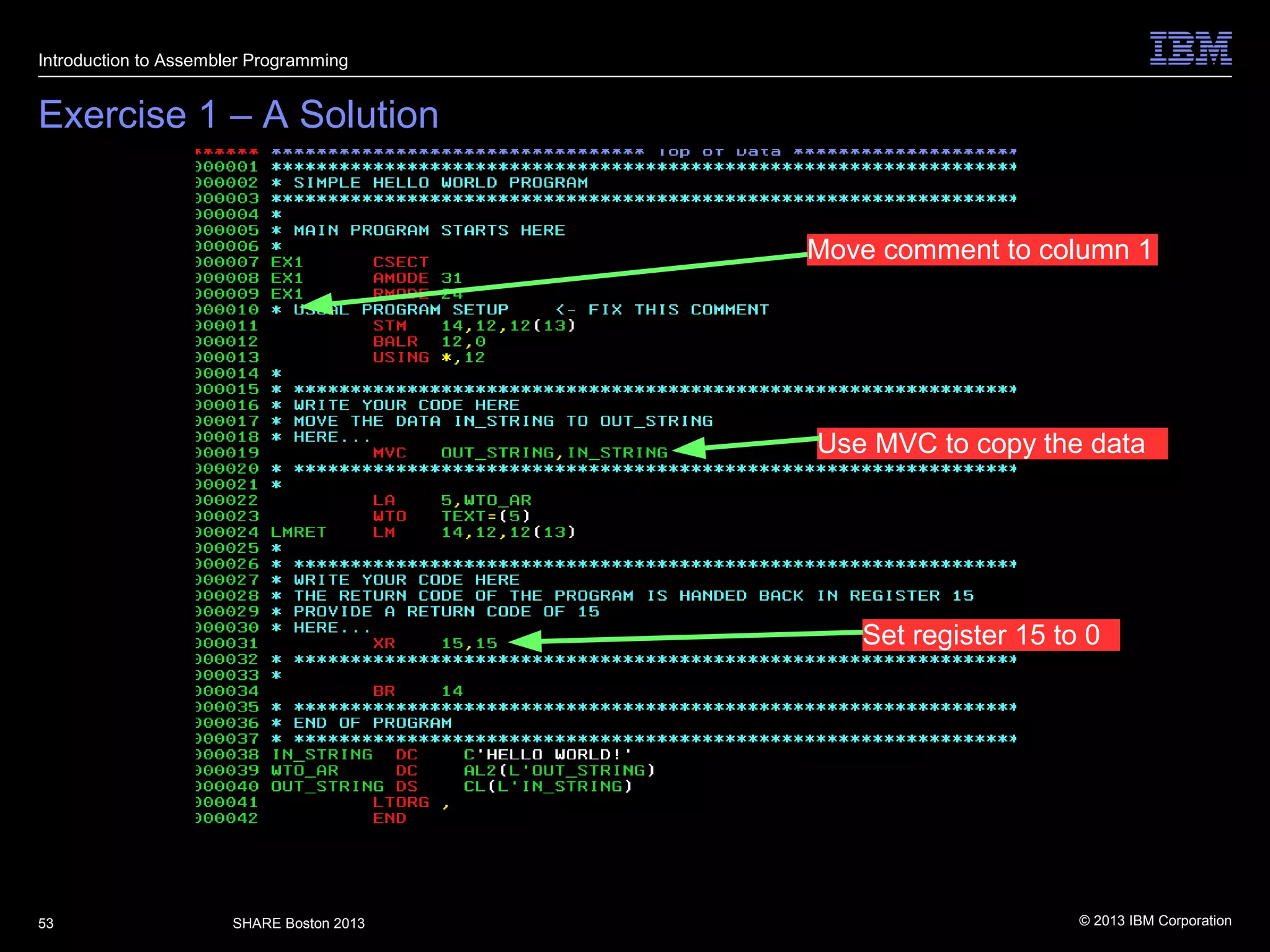Click 'XR 15,15' on line 000031
Image resolution: width=1270 pixels, height=952 pixels.
(435, 644)
